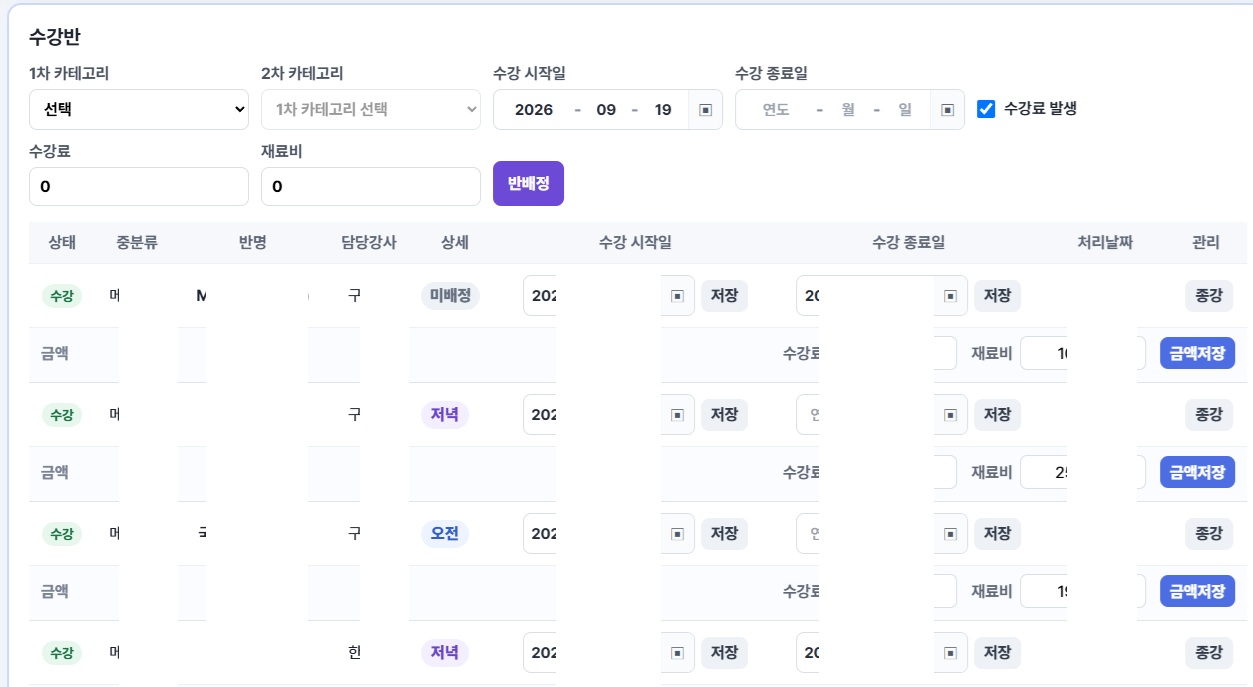This screenshot has width=1253, height=687.
Task: Select the 월 segment of top 수강 종료일
Action: 848,110
